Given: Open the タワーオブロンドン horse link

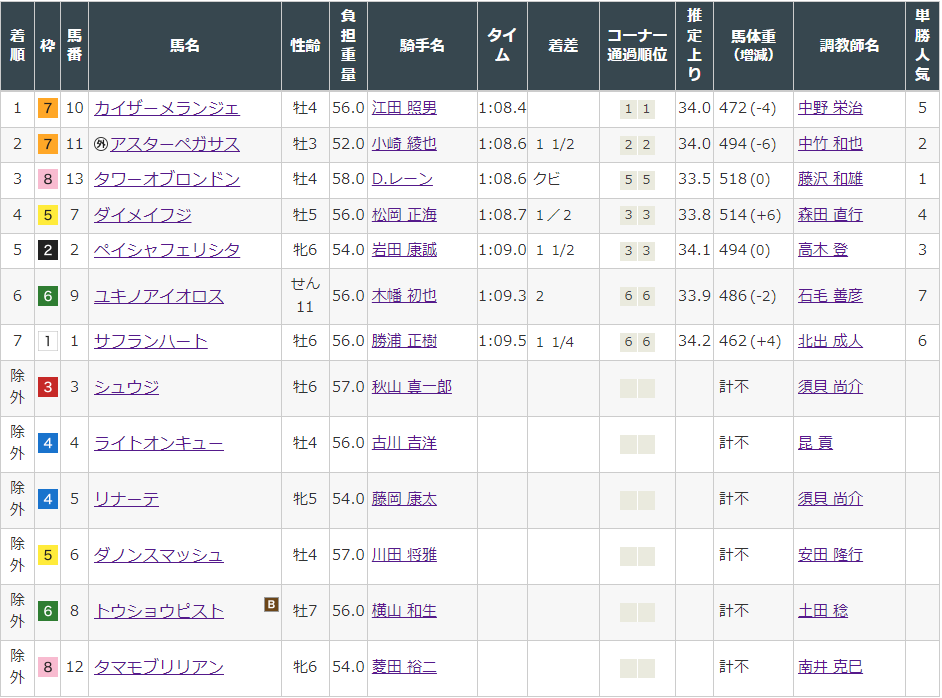Looking at the screenshot, I should pos(166,179).
